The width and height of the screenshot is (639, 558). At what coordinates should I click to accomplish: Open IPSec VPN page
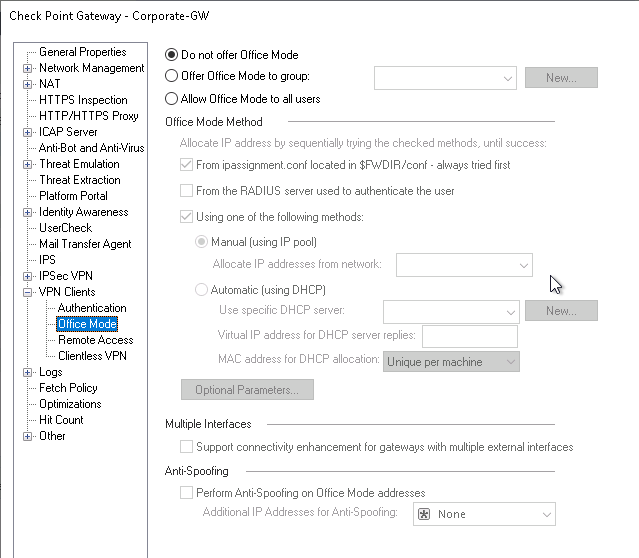click(66, 276)
